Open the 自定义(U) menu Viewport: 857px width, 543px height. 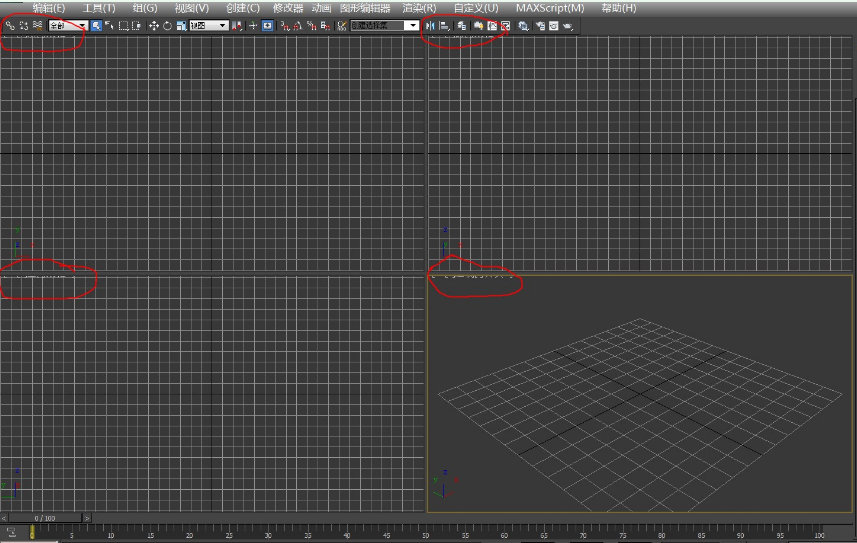(476, 8)
